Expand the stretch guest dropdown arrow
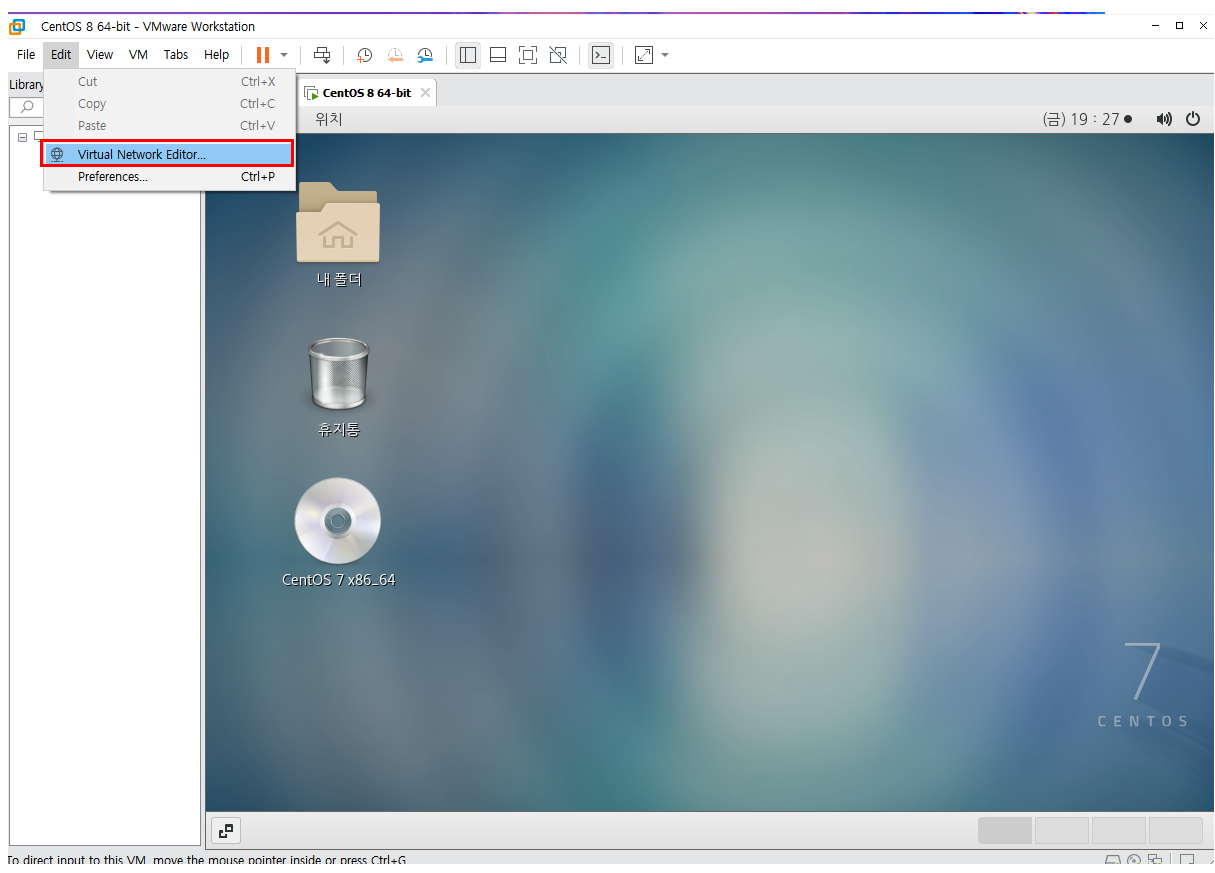This screenshot has height=873, width=1215. [665, 55]
